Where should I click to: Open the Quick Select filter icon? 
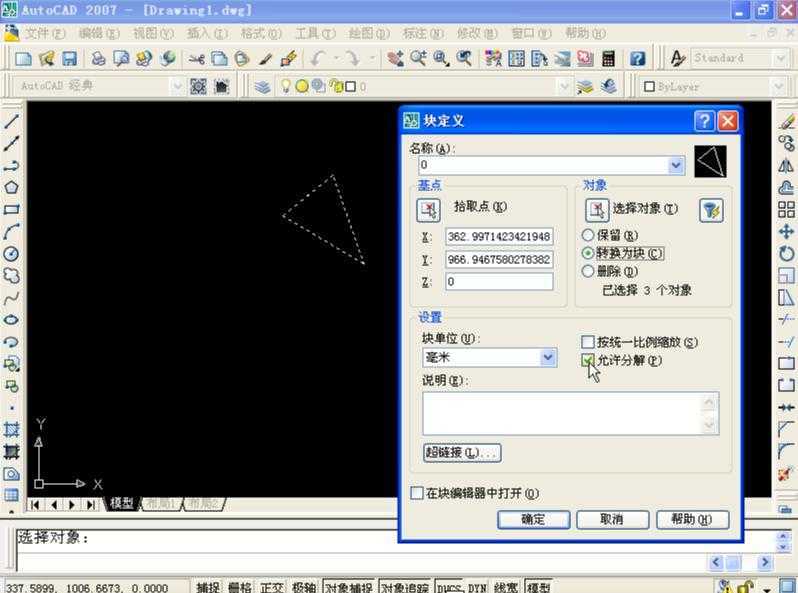[x=711, y=210]
